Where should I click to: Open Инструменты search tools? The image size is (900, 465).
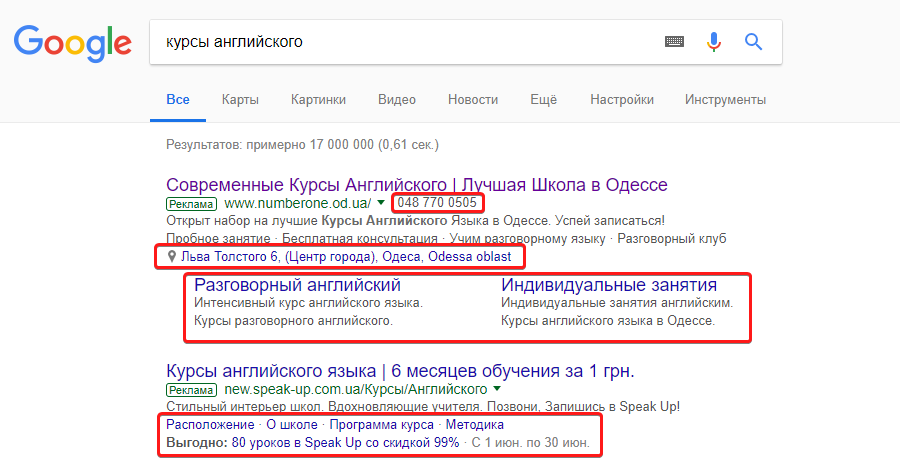pos(725,99)
